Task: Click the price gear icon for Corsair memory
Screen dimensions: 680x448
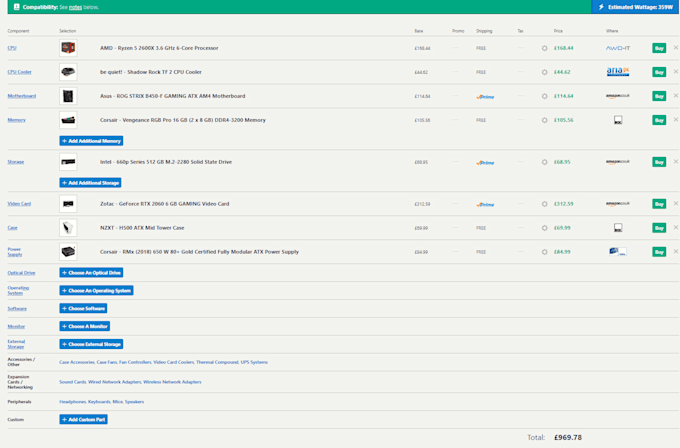Action: pos(544,120)
